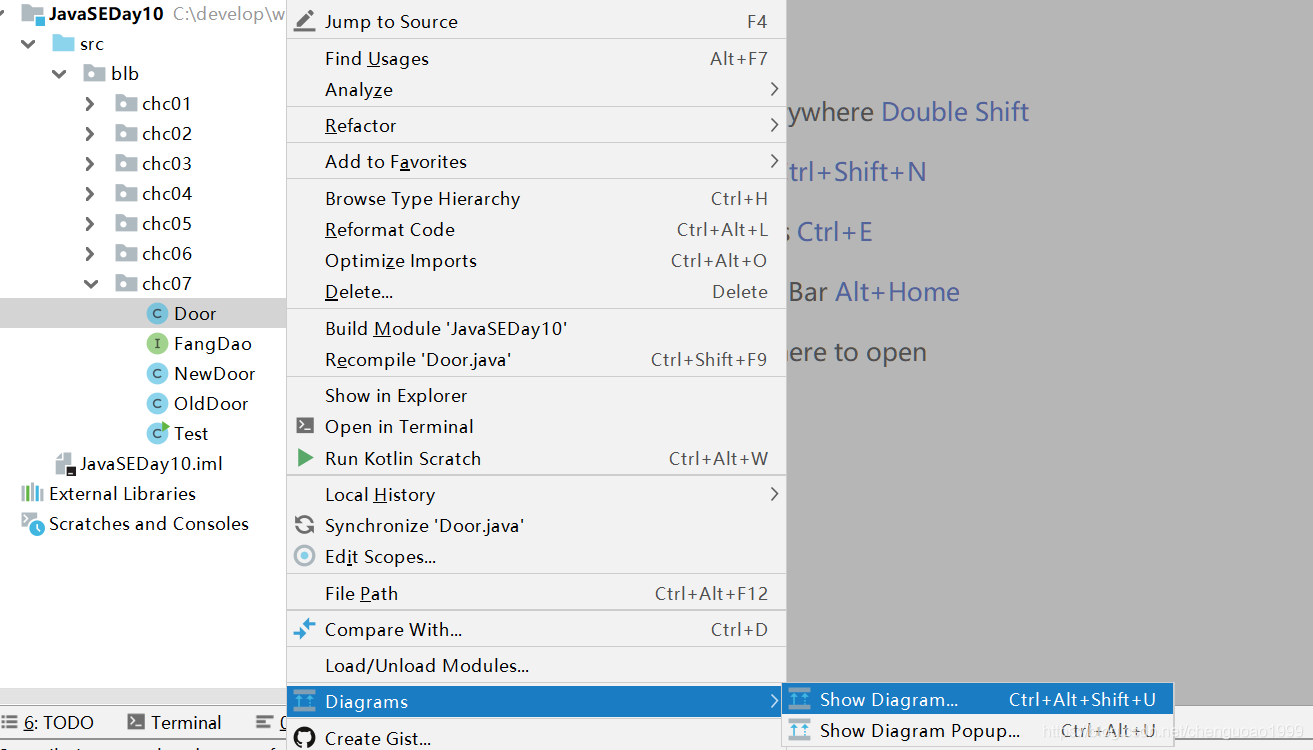
Task: Select Show in Explorer
Action: pyautogui.click(x=536, y=395)
